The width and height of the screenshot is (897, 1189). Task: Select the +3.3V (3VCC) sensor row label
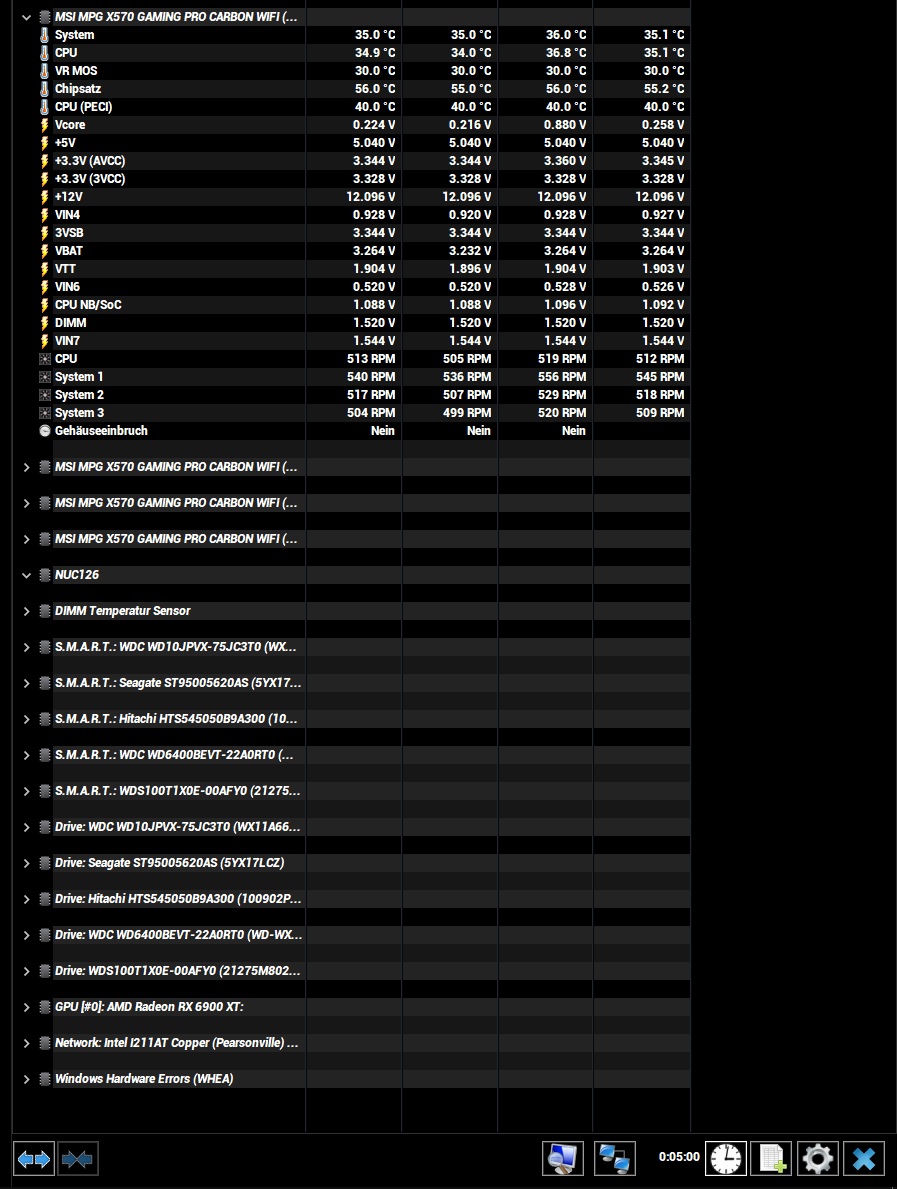tap(89, 179)
